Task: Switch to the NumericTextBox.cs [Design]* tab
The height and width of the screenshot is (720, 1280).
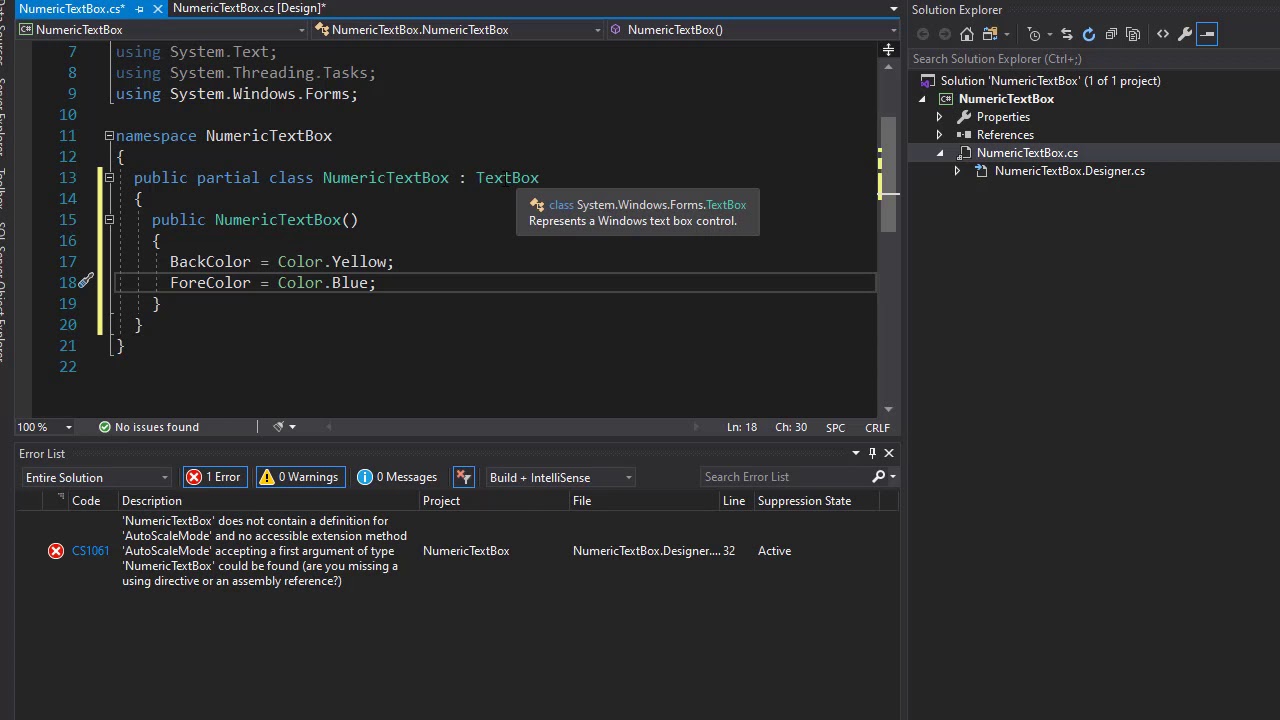Action: (x=249, y=8)
